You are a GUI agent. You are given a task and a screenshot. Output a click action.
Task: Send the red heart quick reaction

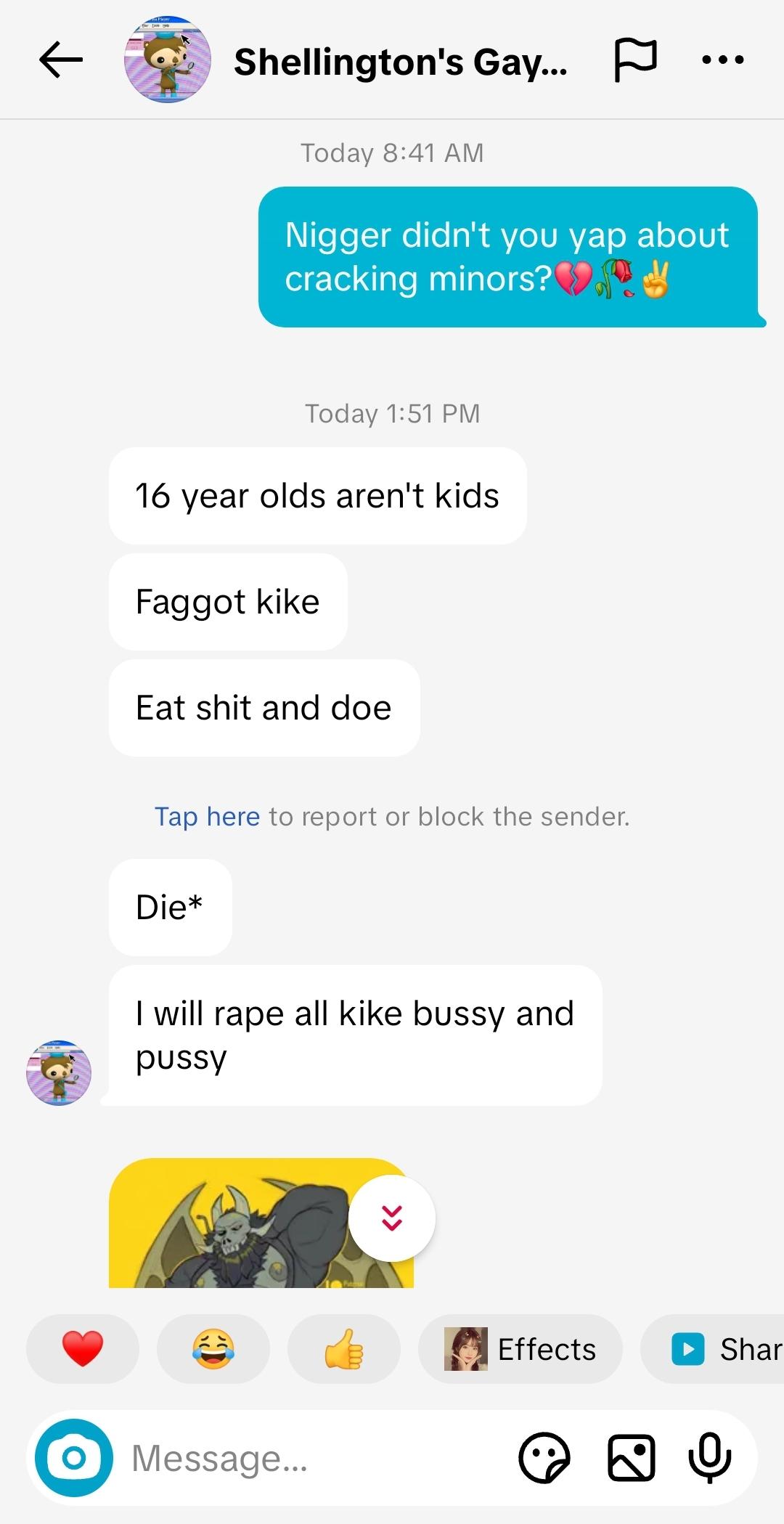(83, 1349)
